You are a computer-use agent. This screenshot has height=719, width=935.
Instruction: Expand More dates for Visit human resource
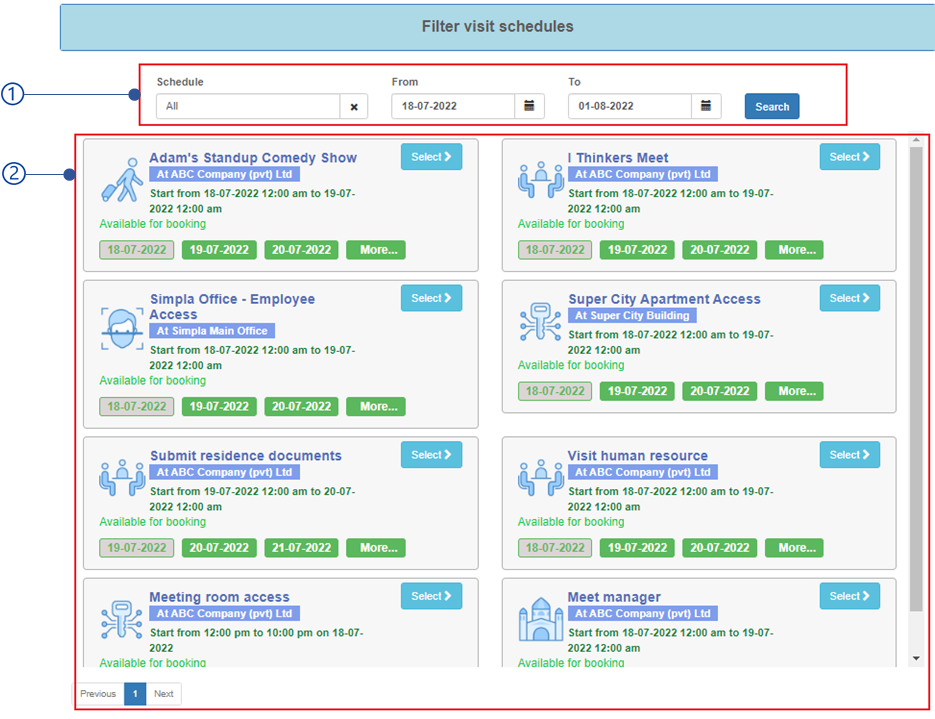coord(794,548)
